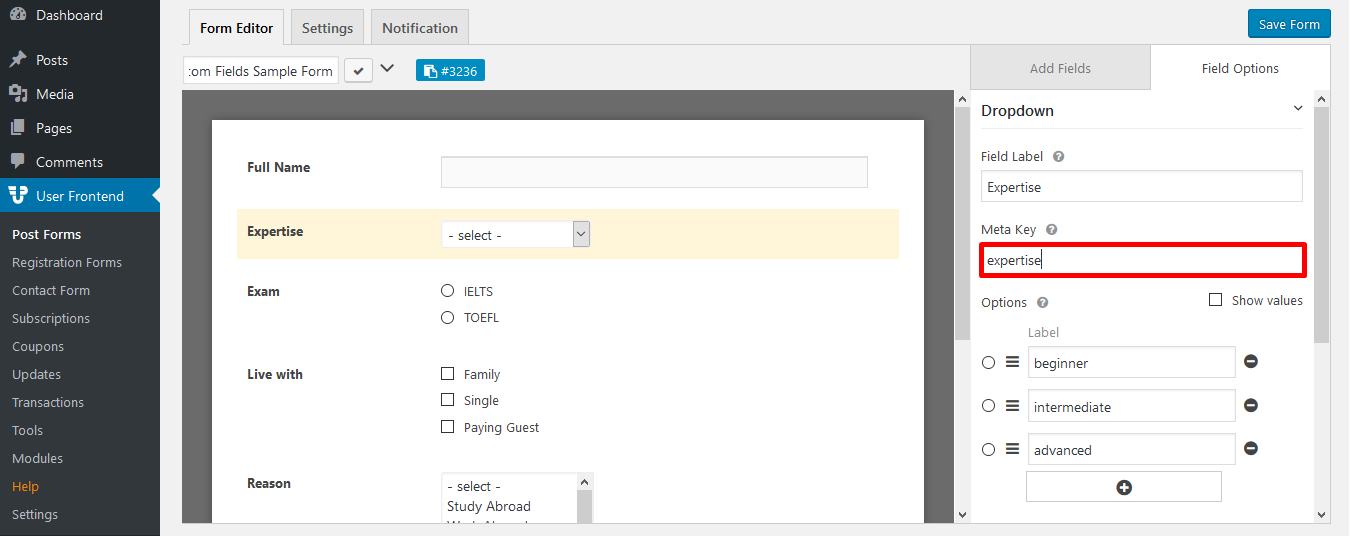Click the checkmark to confirm form title

click(358, 71)
